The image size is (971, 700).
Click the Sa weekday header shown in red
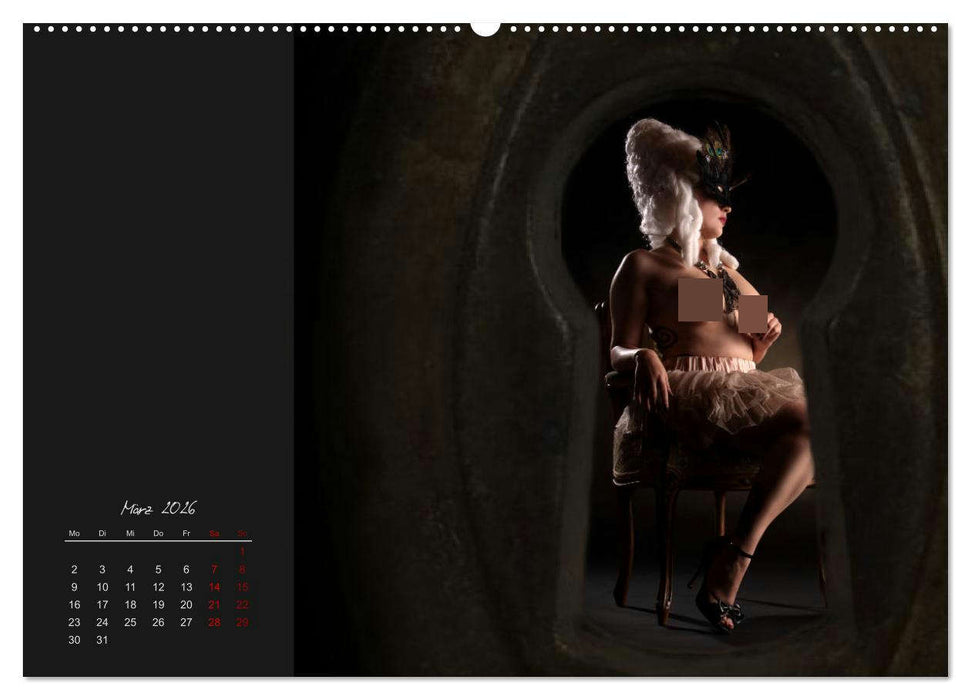point(215,533)
